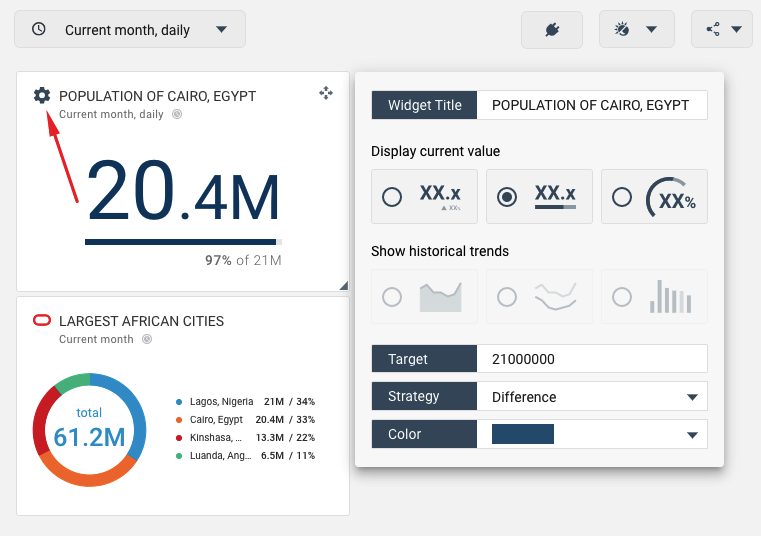Open the Current month, daily period dropdown
Viewport: 761px width, 536px height.
point(130,30)
